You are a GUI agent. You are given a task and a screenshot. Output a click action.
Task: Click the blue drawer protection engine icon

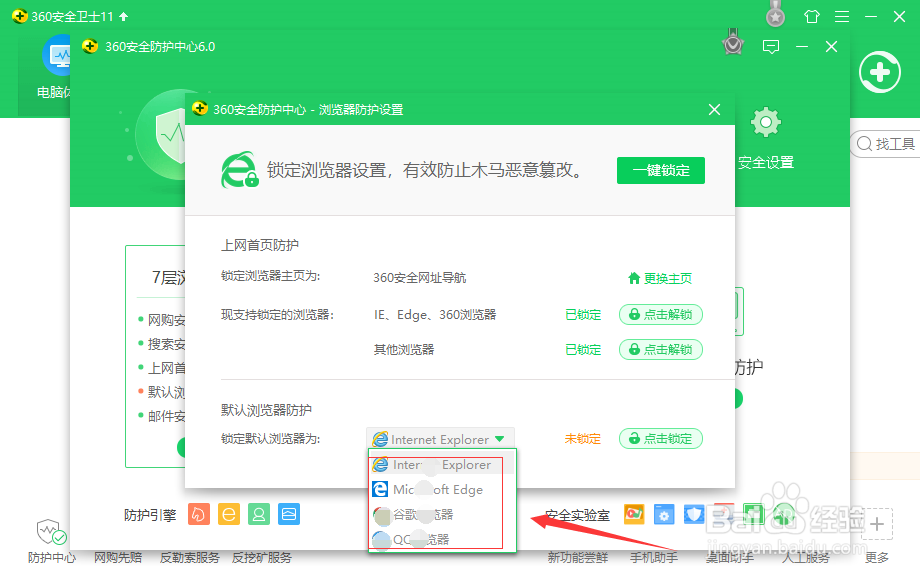pos(289,514)
